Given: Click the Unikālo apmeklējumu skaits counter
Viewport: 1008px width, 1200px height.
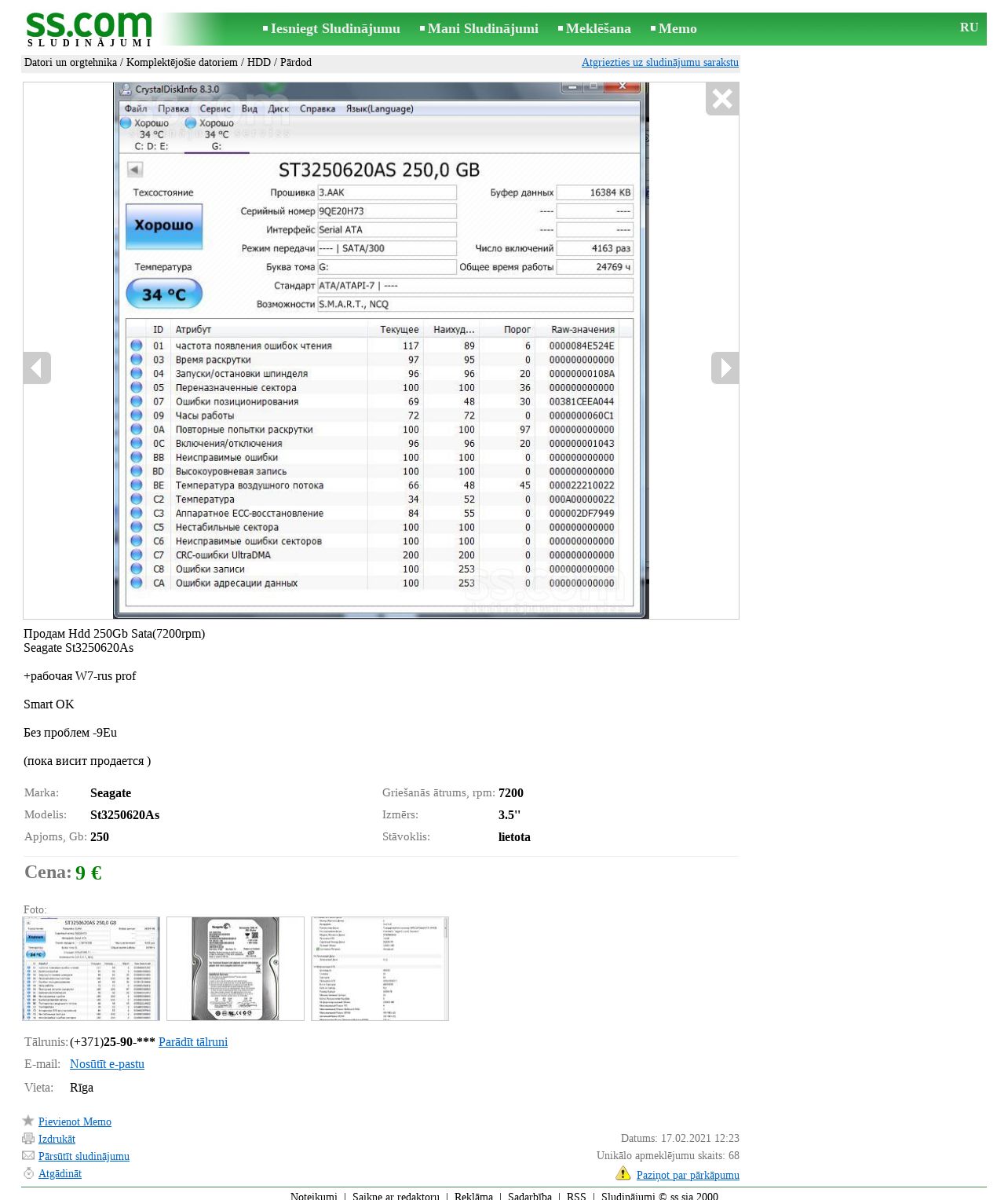Looking at the screenshot, I should 668,1155.
